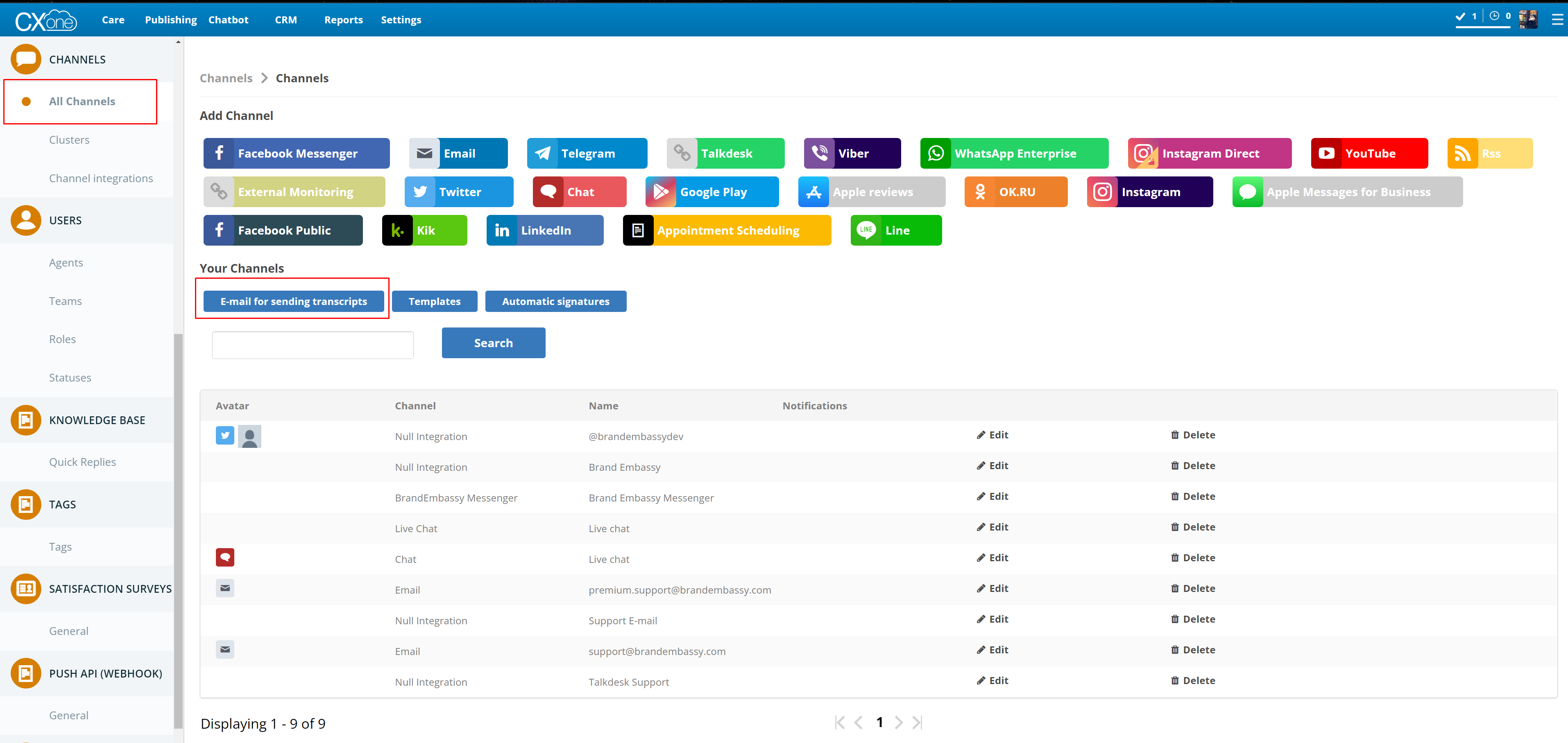1568x743 pixels.
Task: Add a Google Play channel
Action: (712, 192)
